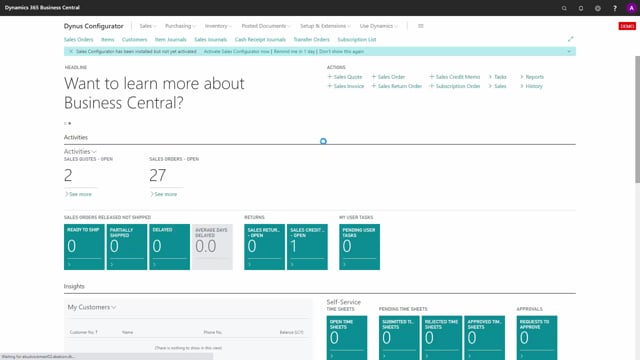Expand the Activities dropdown chevron
Viewport: 640px width, 360px height.
[x=94, y=152]
